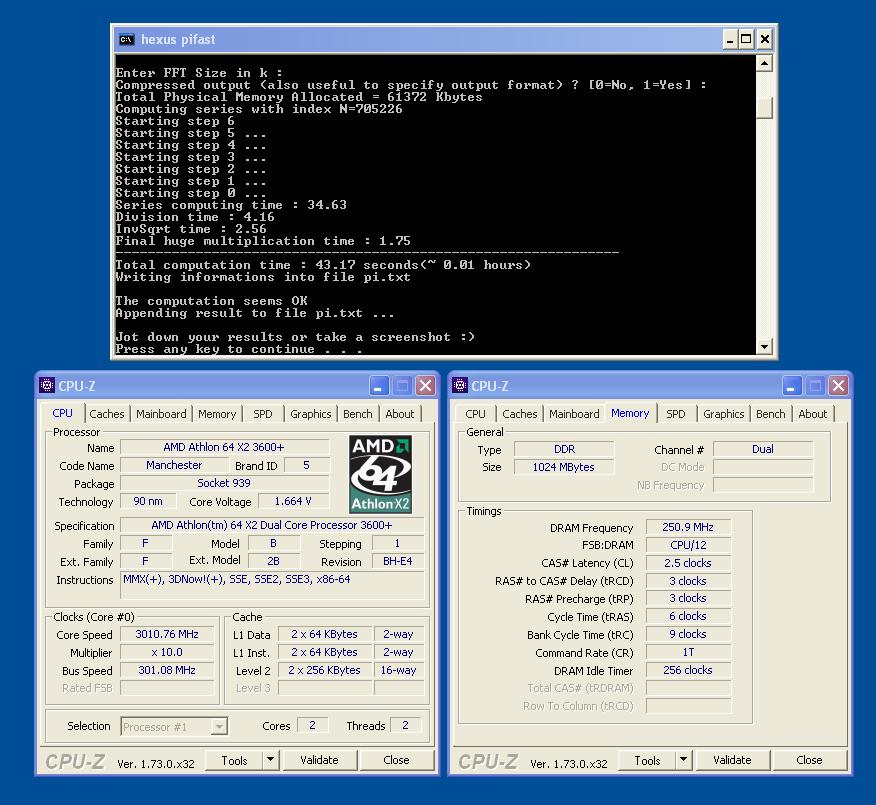Click the Specification field text

pos(272,525)
